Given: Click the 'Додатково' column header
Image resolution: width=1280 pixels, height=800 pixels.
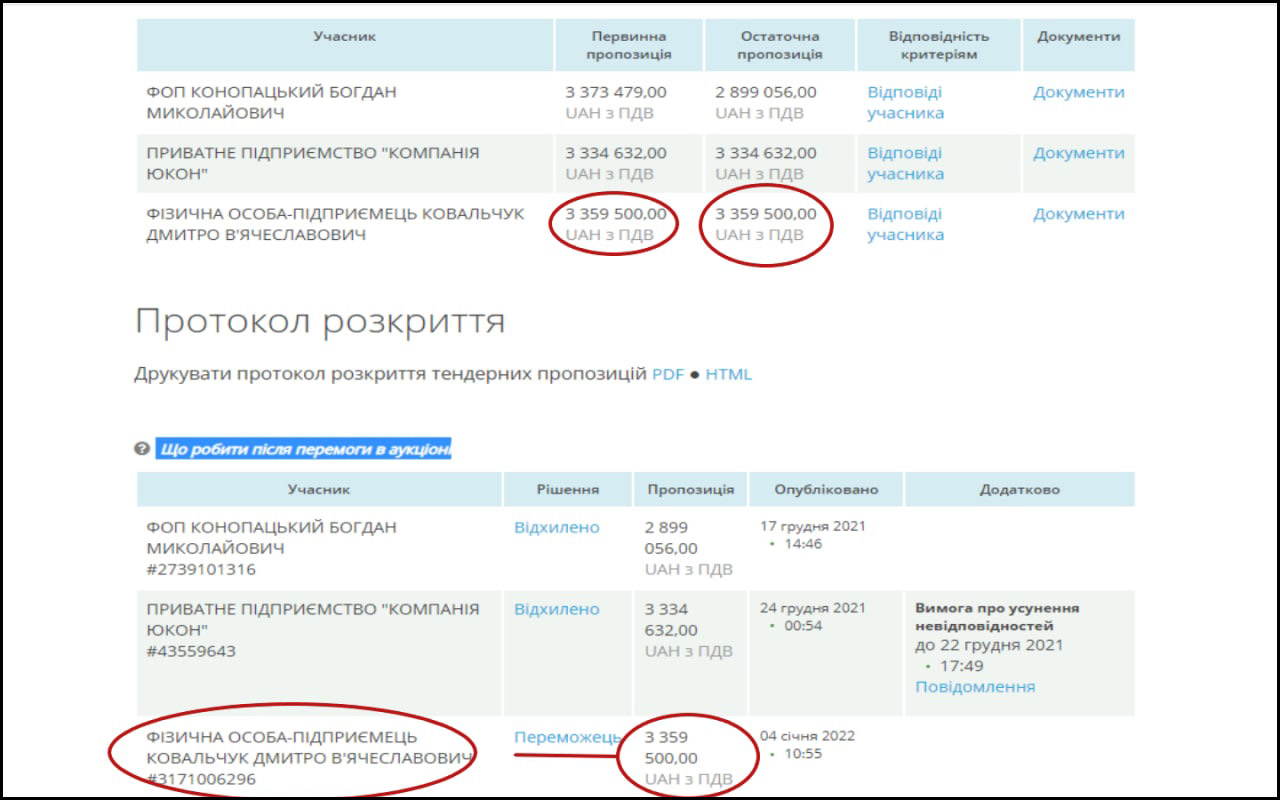Looking at the screenshot, I should pyautogui.click(x=1019, y=490).
